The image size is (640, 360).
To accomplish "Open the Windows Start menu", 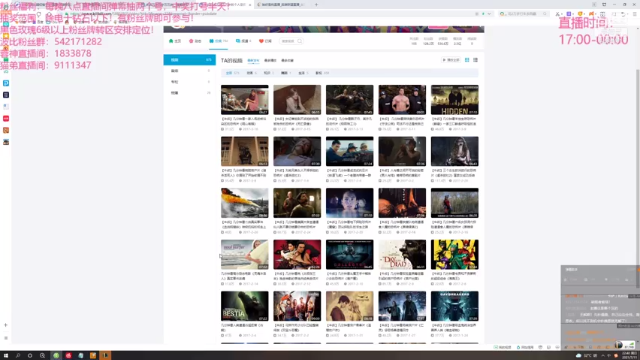I will [x=6, y=356].
